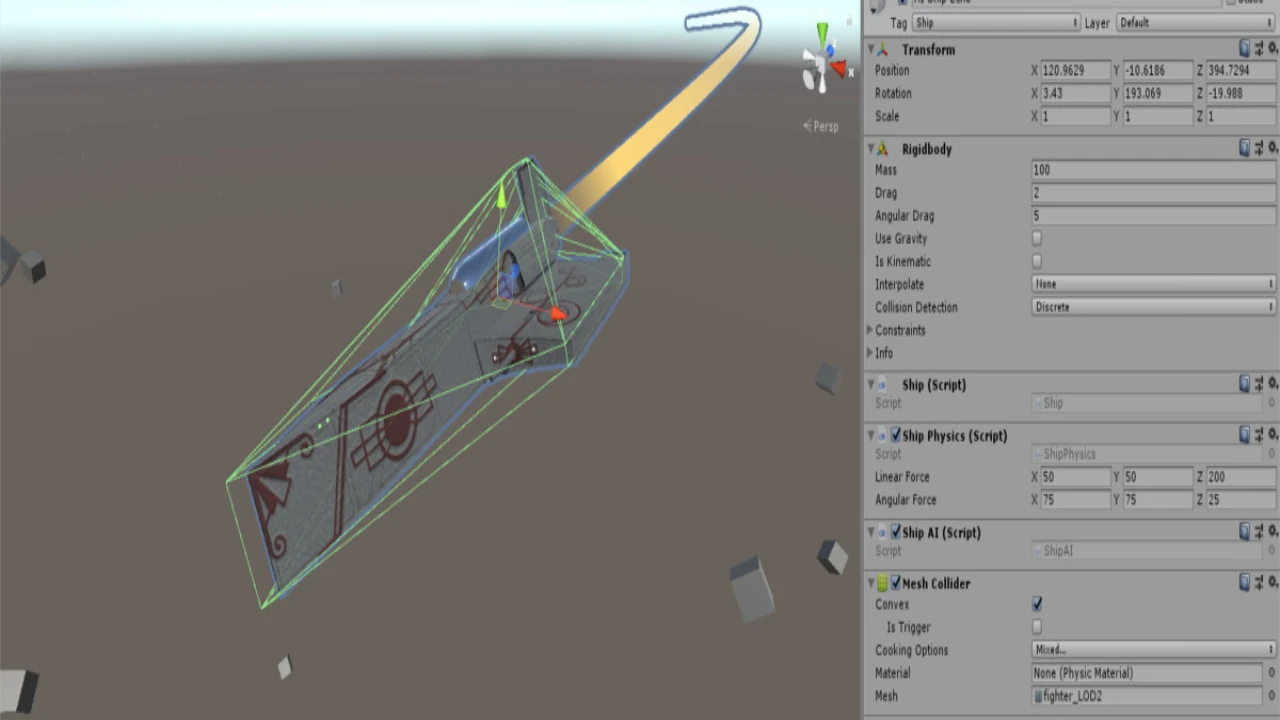1280x720 pixels.
Task: Open the Interpolate dropdown set to None
Action: pos(1153,284)
